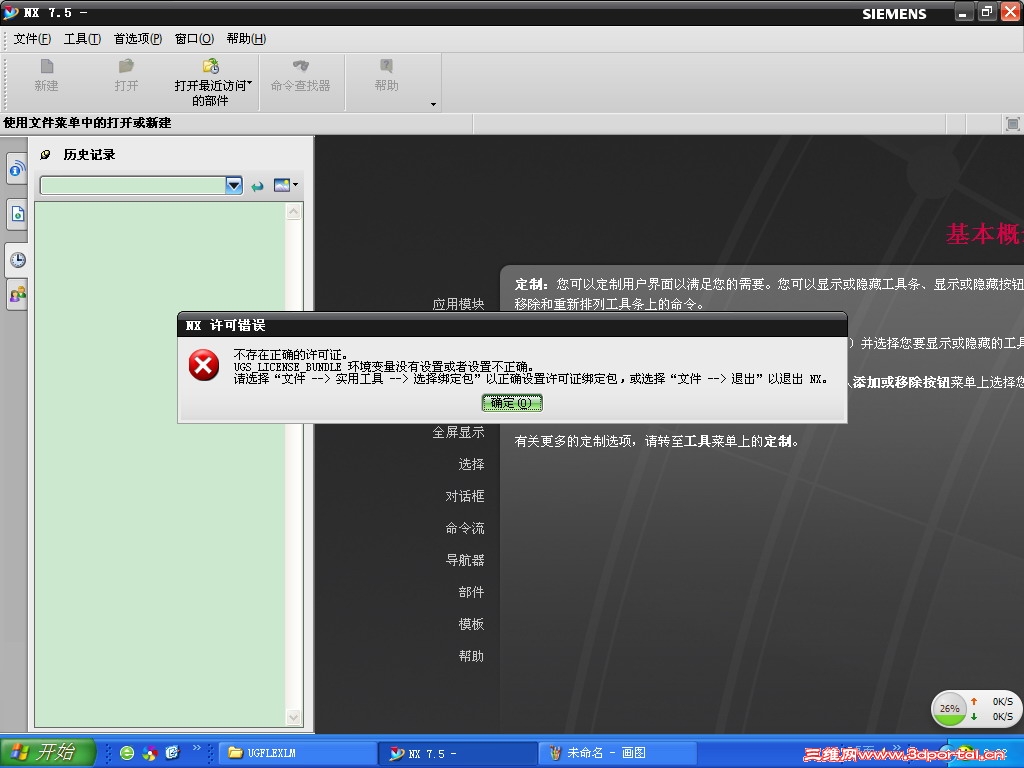Click the history list scrollbar up arrow
This screenshot has height=768, width=1024.
(x=294, y=212)
